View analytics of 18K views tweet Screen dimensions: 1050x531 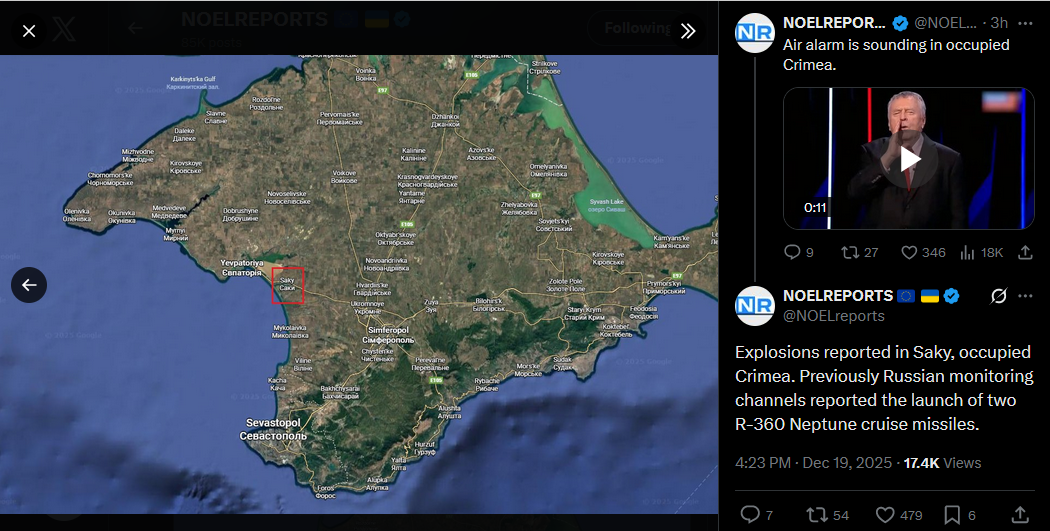pyautogui.click(x=982, y=252)
